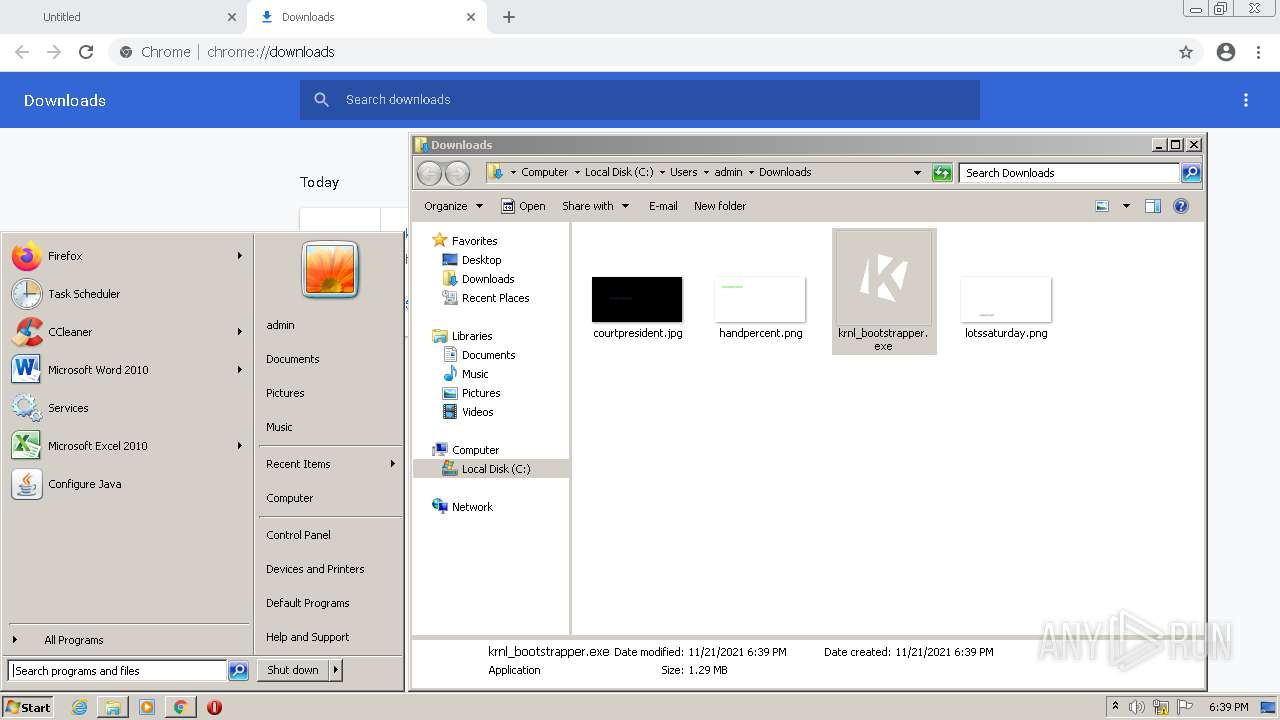This screenshot has width=1280, height=720.
Task: Click Search programs and files box
Action: 118,671
